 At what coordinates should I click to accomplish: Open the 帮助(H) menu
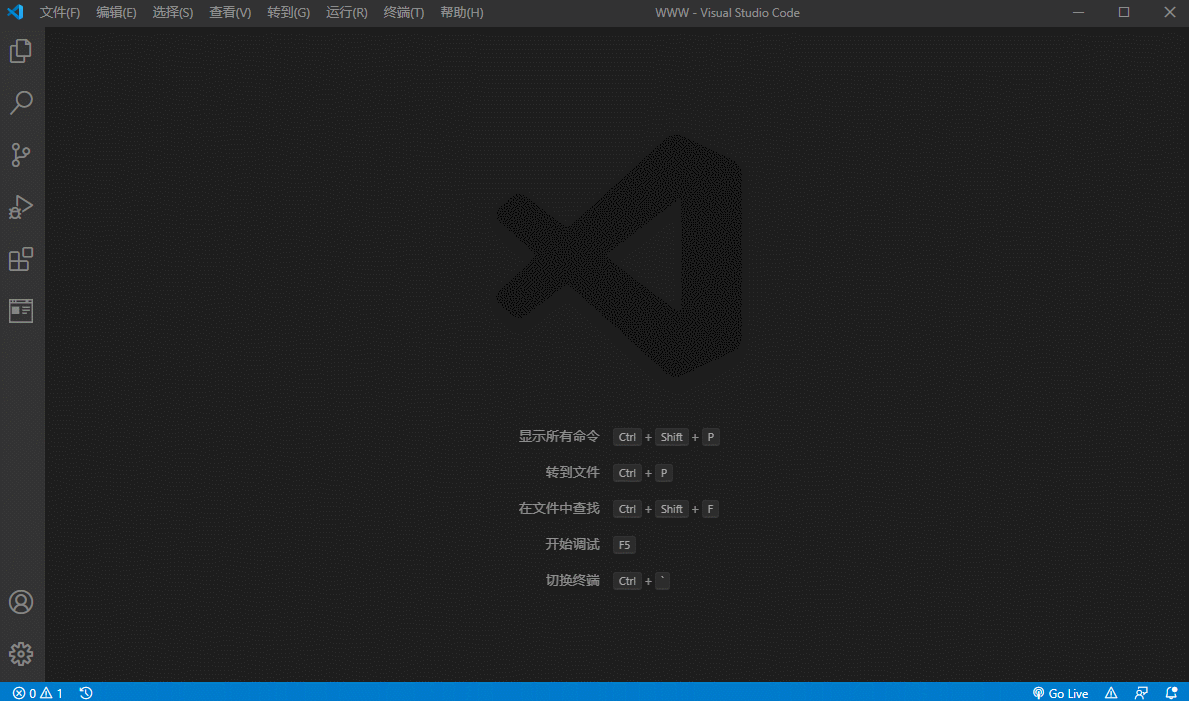tap(462, 13)
